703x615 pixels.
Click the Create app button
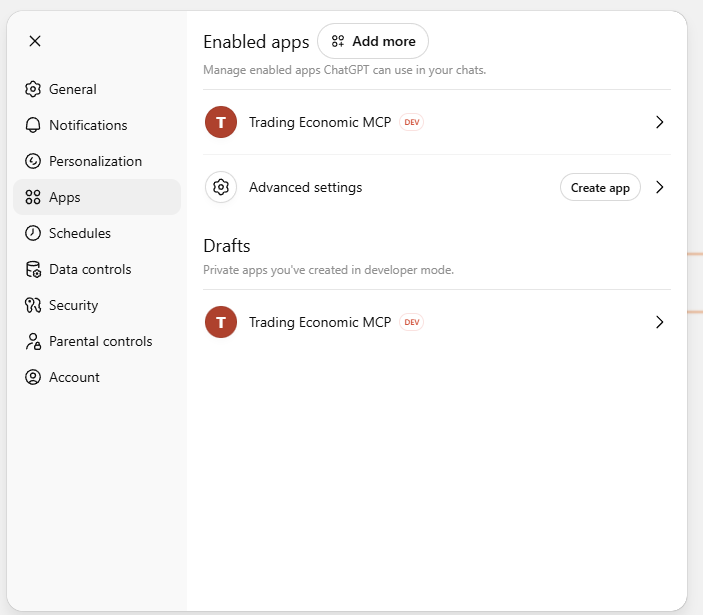(600, 187)
